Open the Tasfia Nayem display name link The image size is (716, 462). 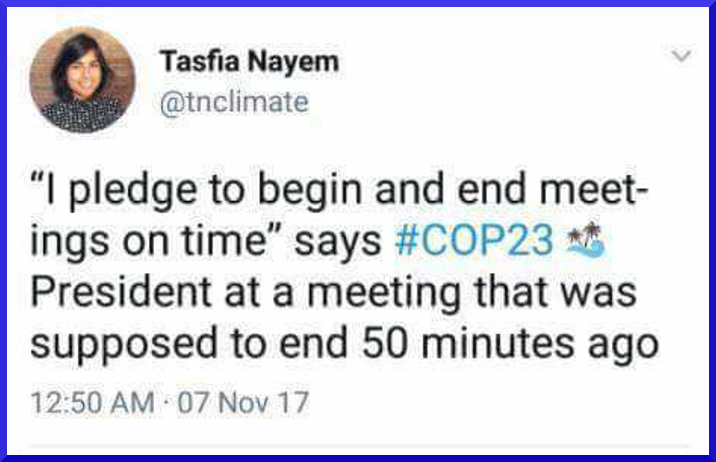(x=249, y=61)
